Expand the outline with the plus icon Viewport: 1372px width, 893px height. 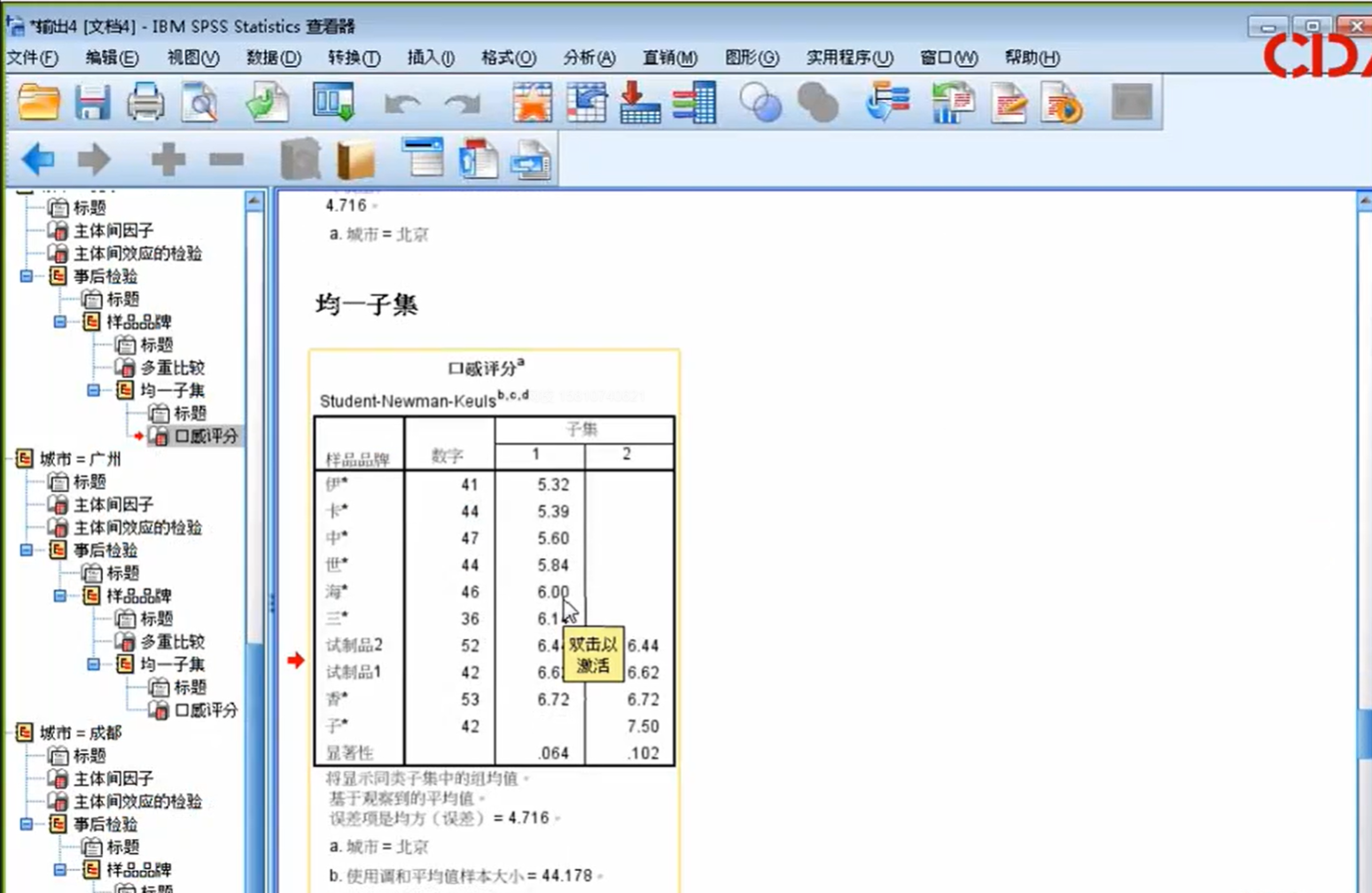point(168,159)
